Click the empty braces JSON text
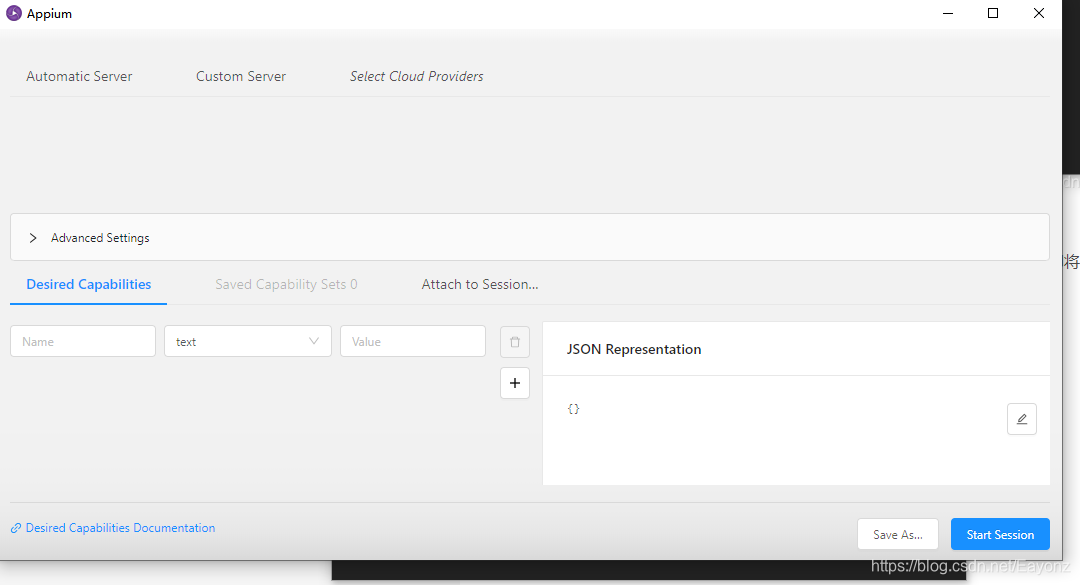 point(573,409)
